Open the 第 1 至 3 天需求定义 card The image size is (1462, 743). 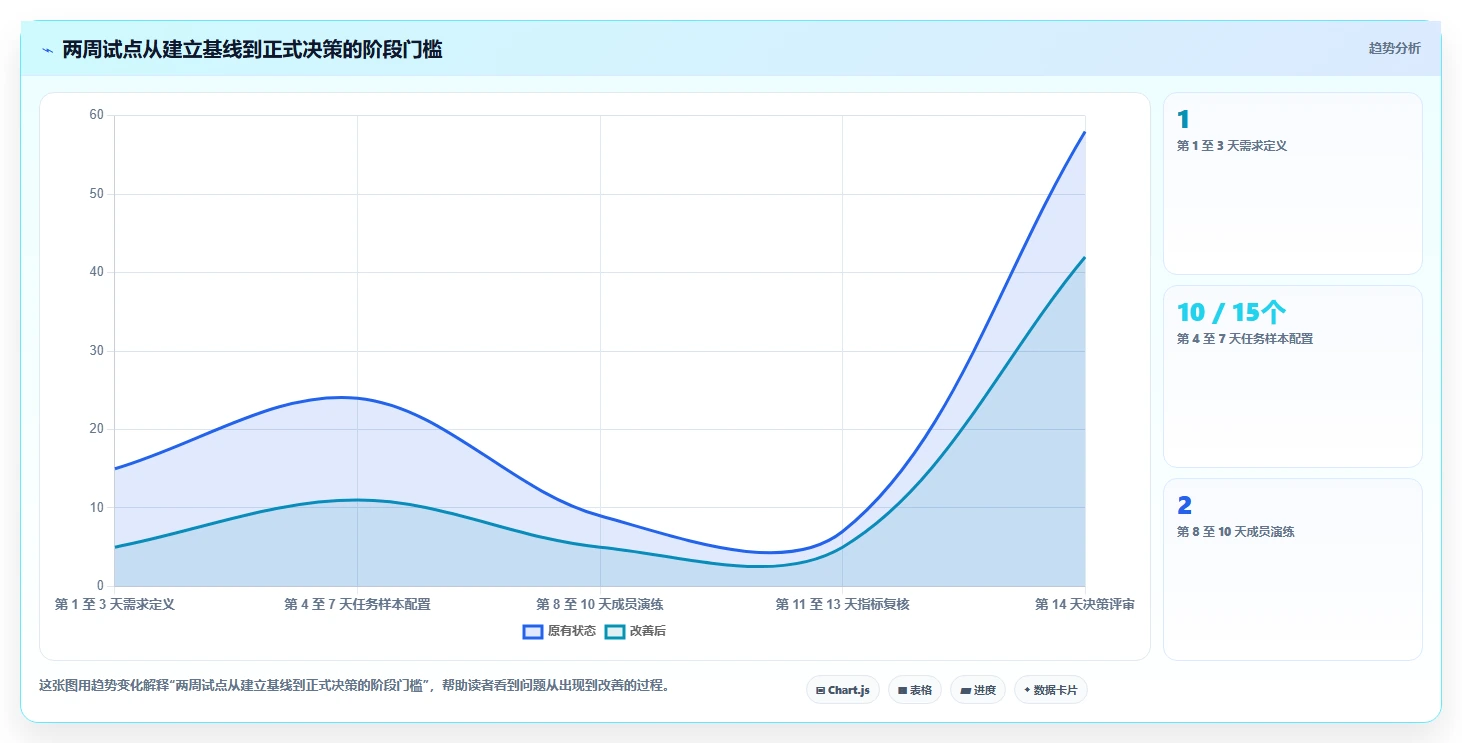[1292, 183]
